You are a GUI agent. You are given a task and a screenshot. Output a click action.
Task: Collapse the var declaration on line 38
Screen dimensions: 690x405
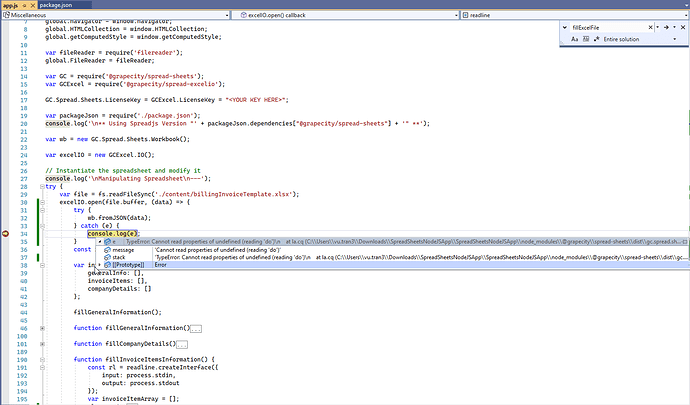point(42,265)
